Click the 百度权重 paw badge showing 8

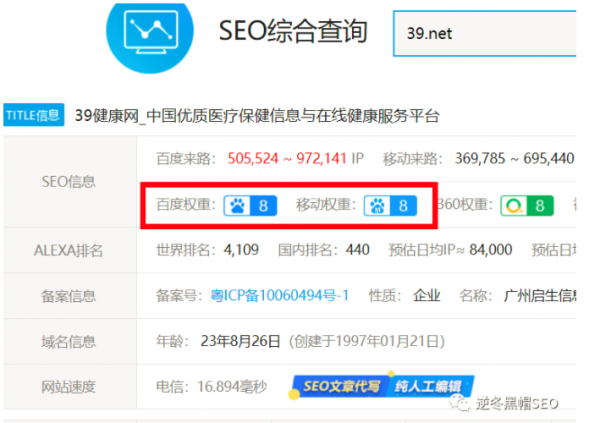click(x=250, y=206)
